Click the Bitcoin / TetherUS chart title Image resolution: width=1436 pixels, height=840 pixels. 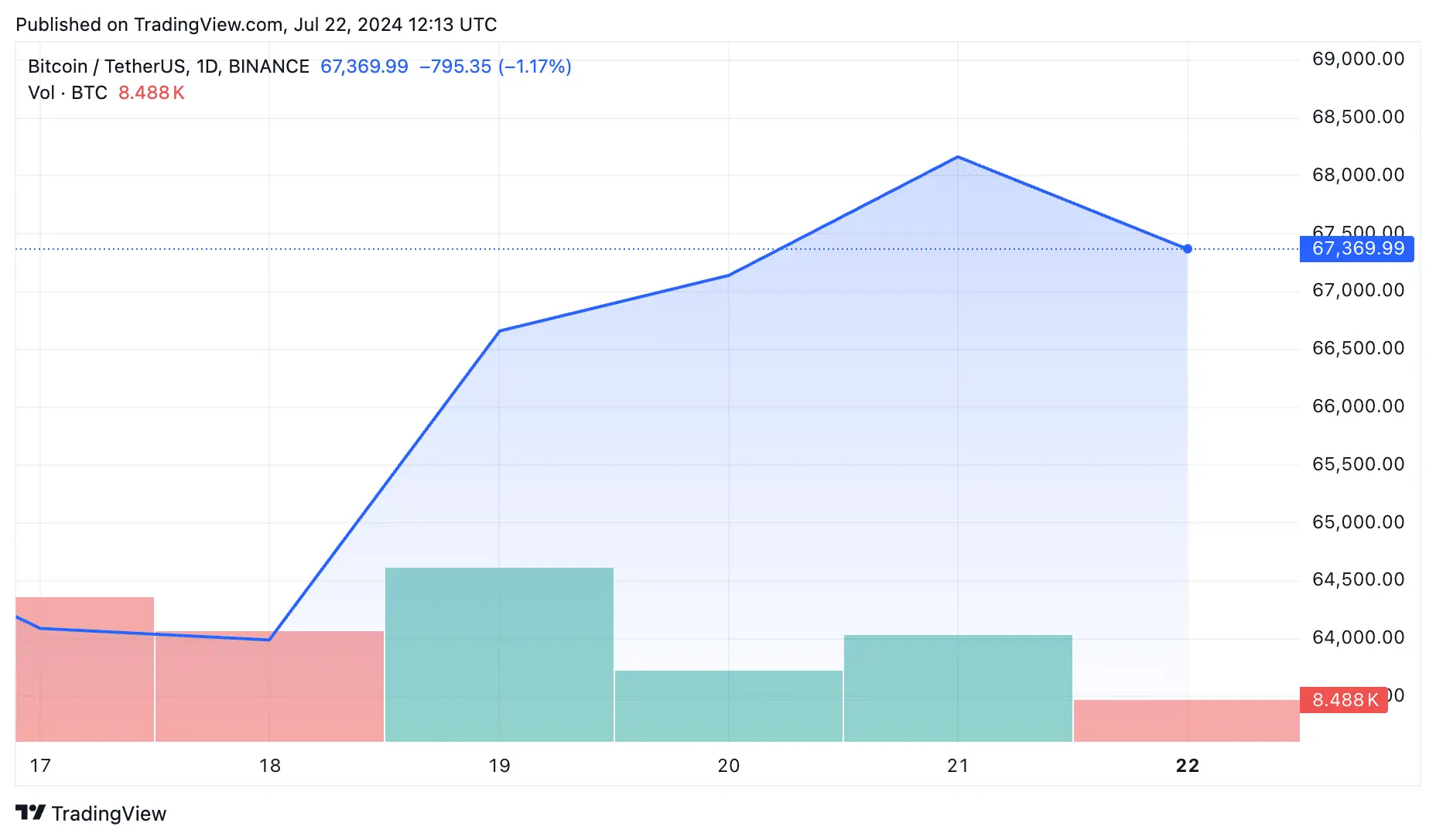[168, 67]
